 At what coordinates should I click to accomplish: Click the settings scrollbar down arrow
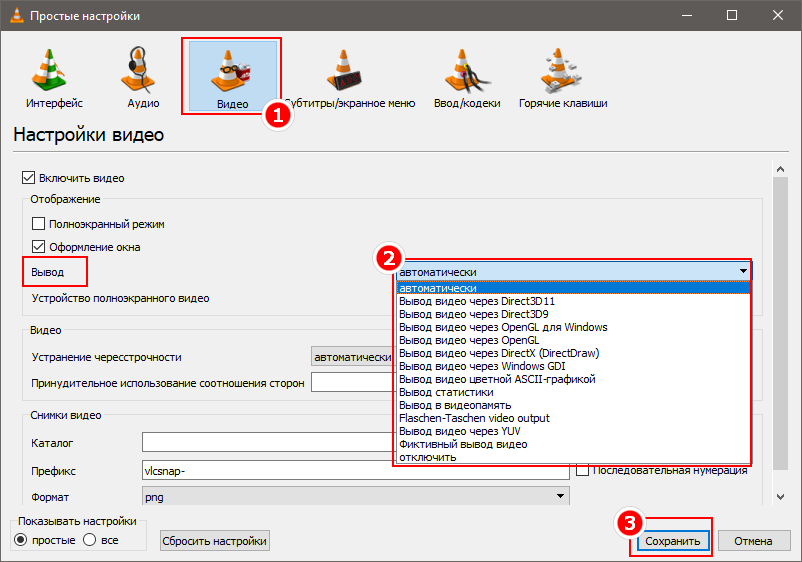(x=780, y=497)
